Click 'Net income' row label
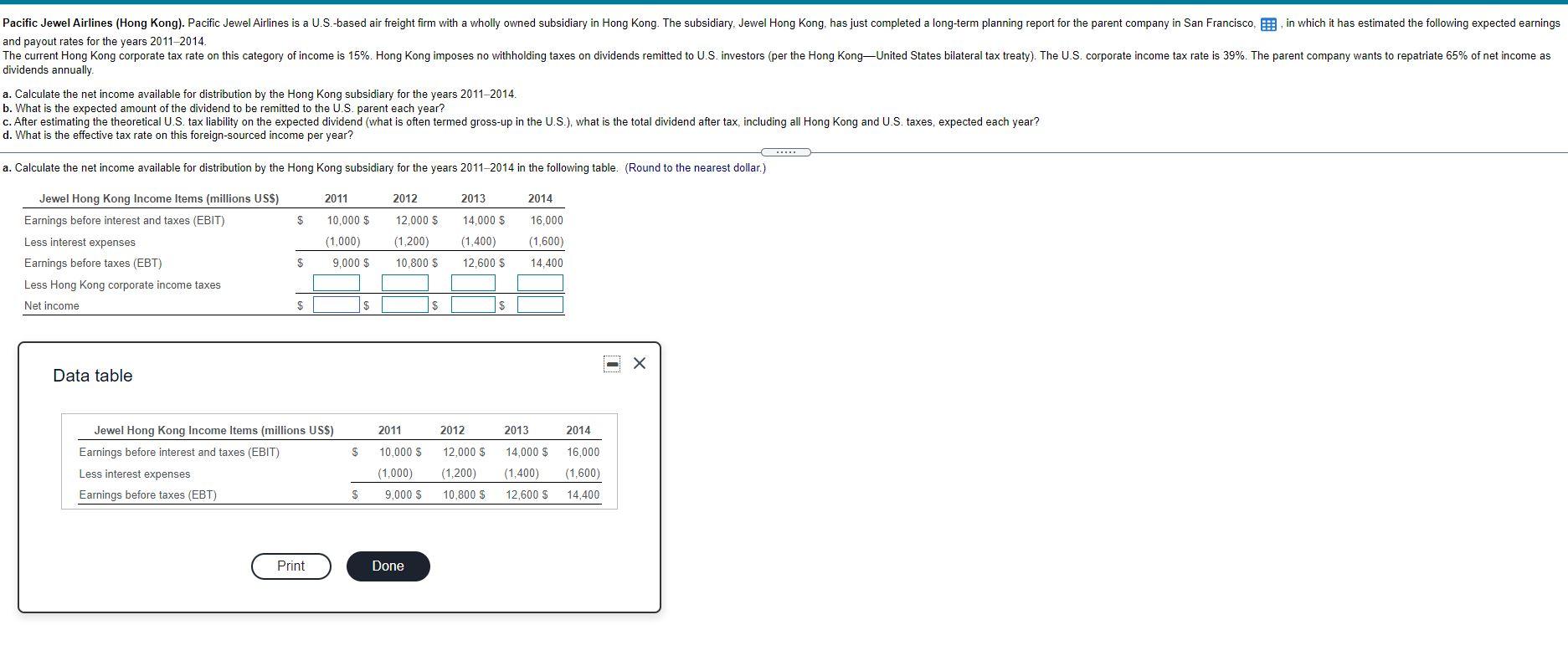Screen dimensions: 1568x671 click(52, 305)
